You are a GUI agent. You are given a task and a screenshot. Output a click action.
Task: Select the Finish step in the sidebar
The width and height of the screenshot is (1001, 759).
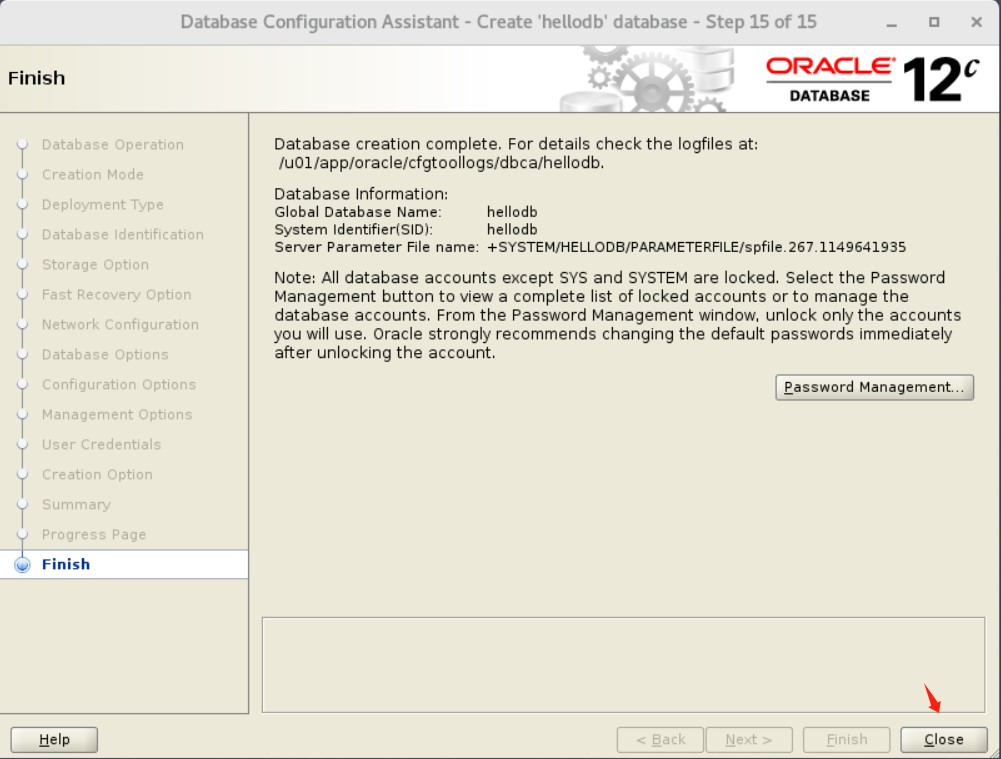[66, 564]
